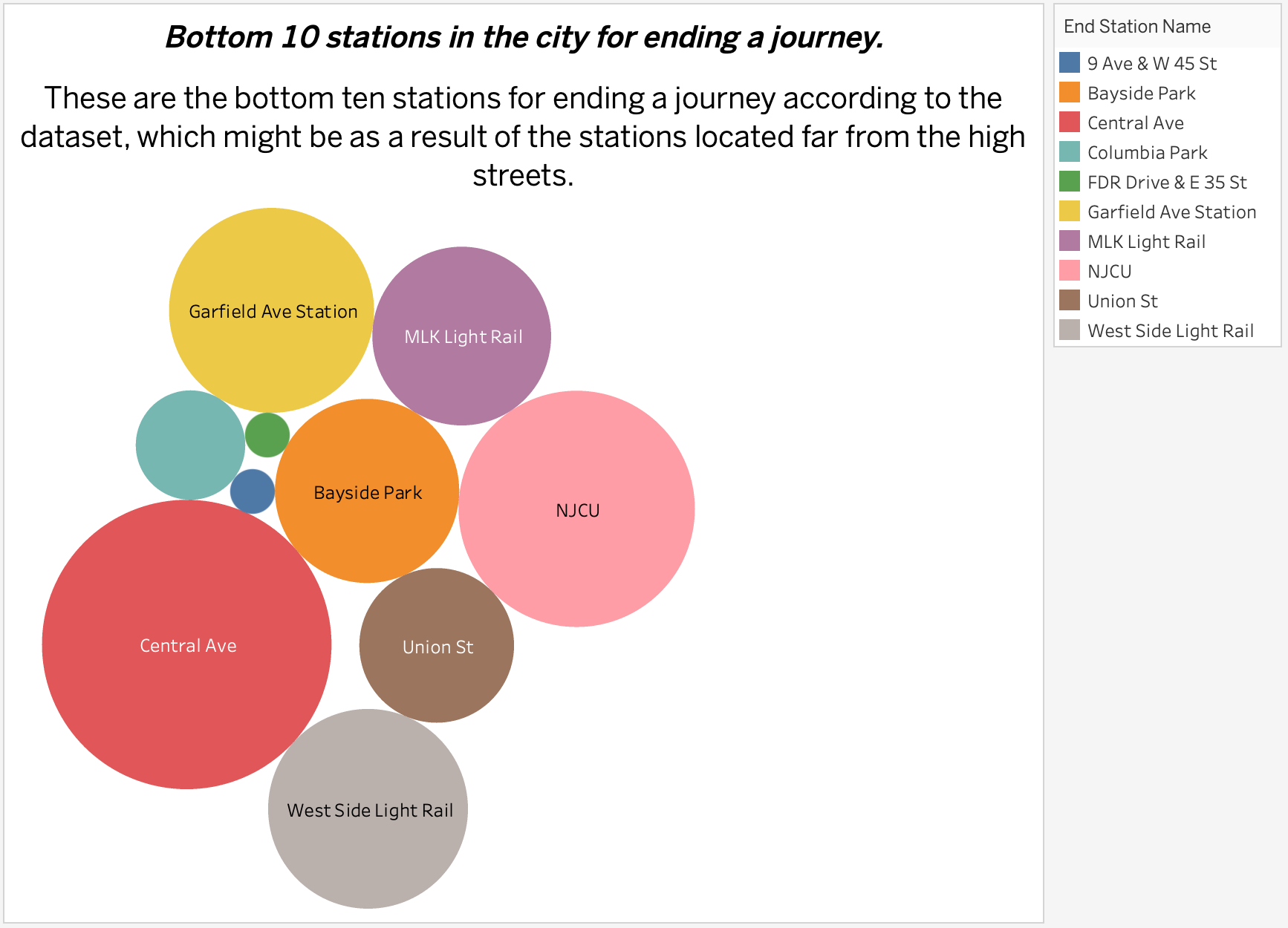This screenshot has width=1288, height=928.
Task: Click the Union St legend label
Action: (x=1122, y=301)
